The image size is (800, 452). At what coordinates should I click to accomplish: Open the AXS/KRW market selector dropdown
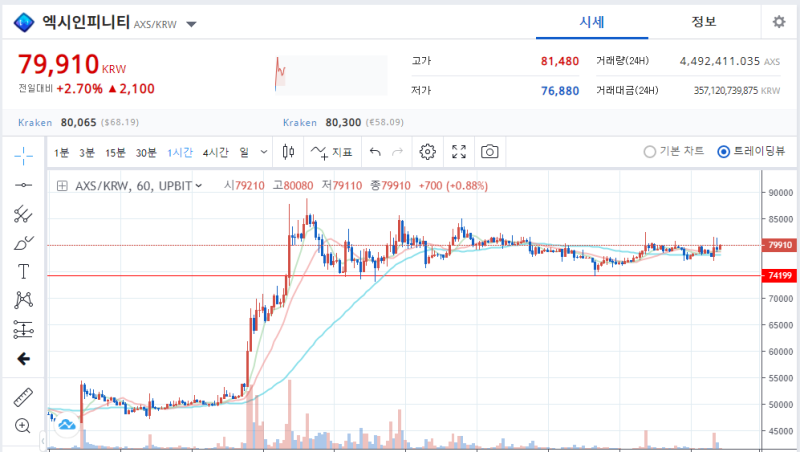coord(191,24)
